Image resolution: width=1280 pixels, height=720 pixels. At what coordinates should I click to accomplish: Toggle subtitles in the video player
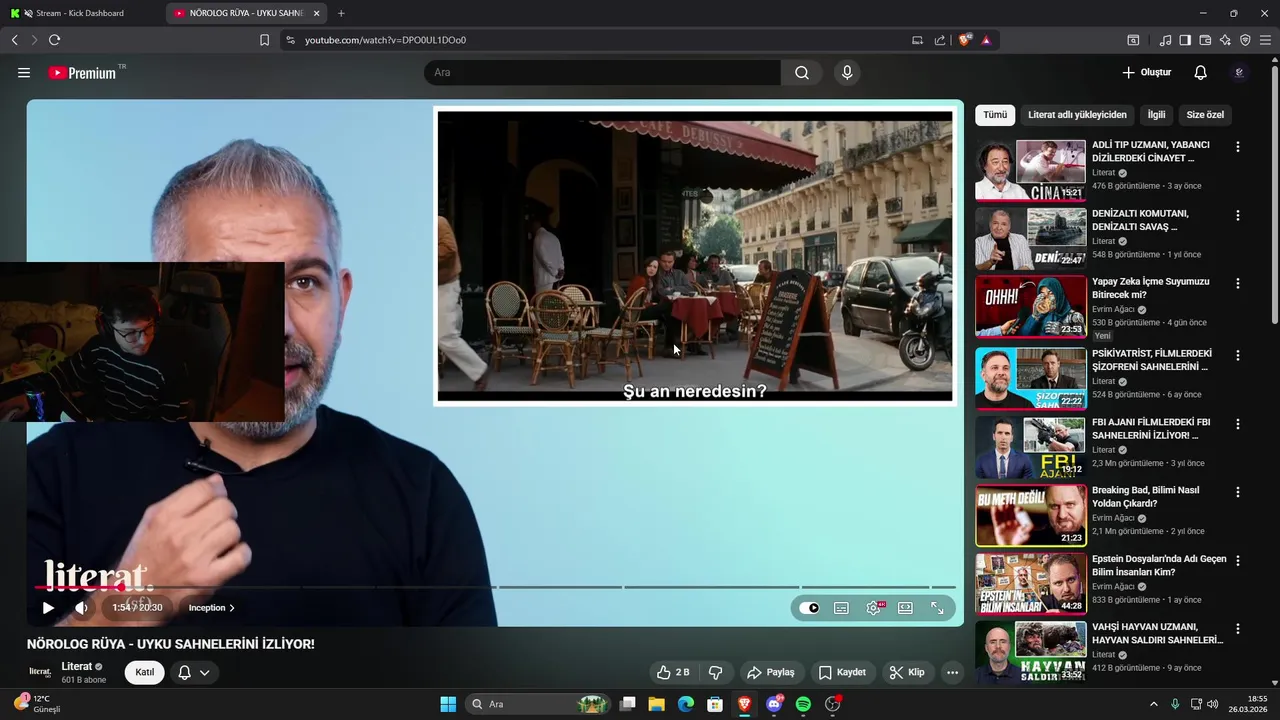click(x=841, y=607)
